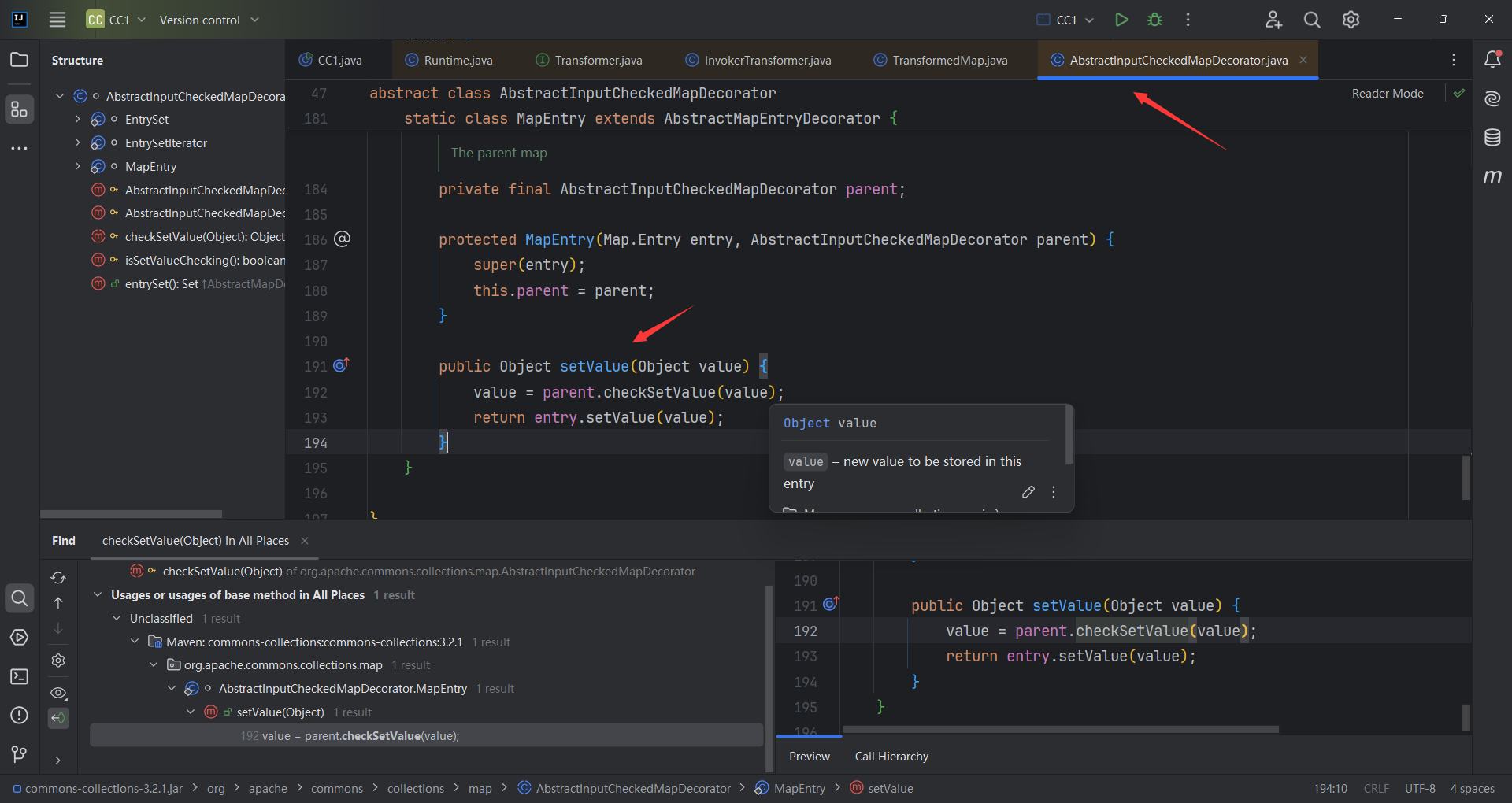Viewport: 1512px width, 803px height.
Task: Collapse Maven commons-collections 3.2.1 node
Action: 135,642
